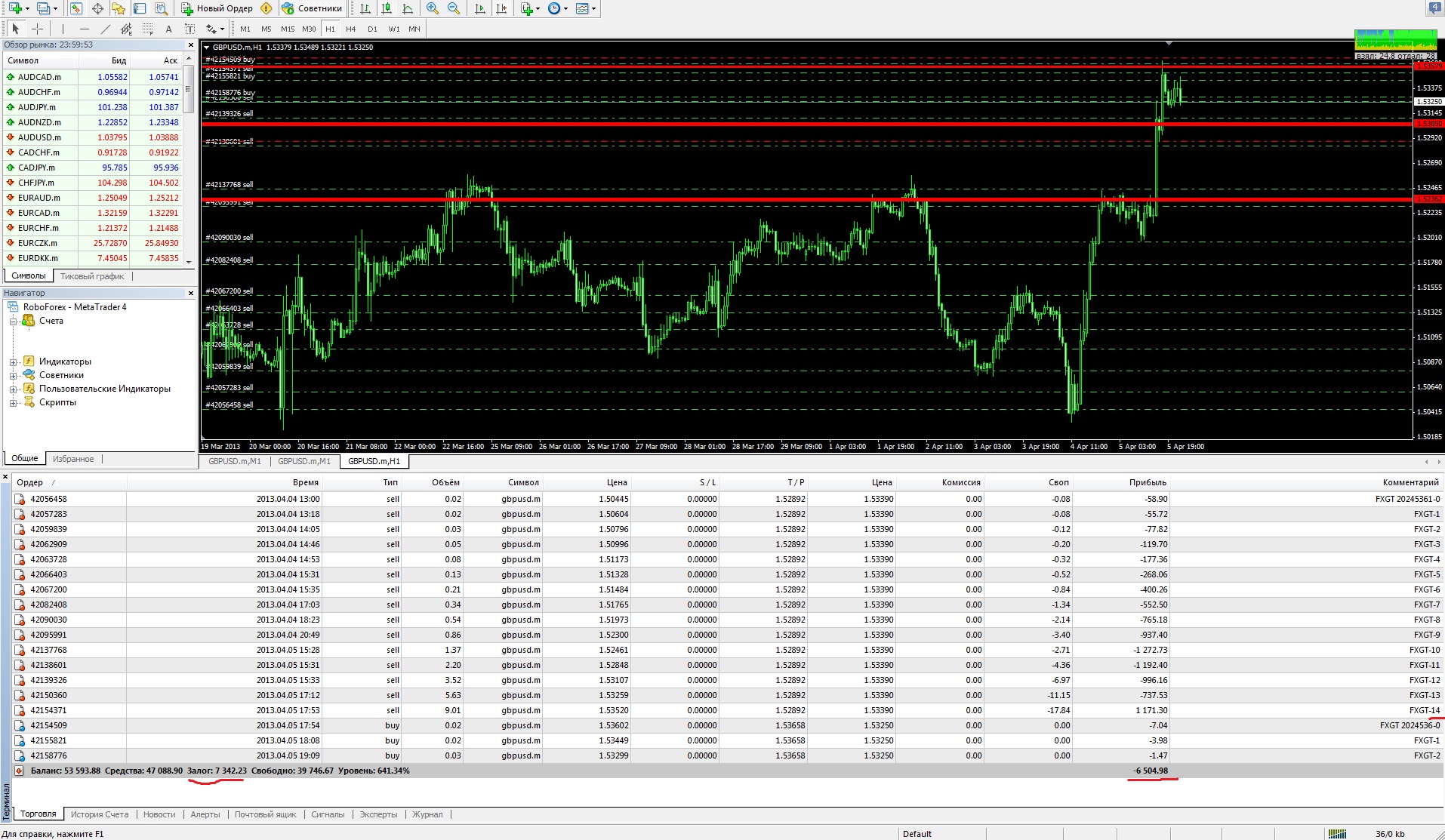1445x840 pixels.
Task: Close the Обзор рынка panel
Action: point(190,45)
